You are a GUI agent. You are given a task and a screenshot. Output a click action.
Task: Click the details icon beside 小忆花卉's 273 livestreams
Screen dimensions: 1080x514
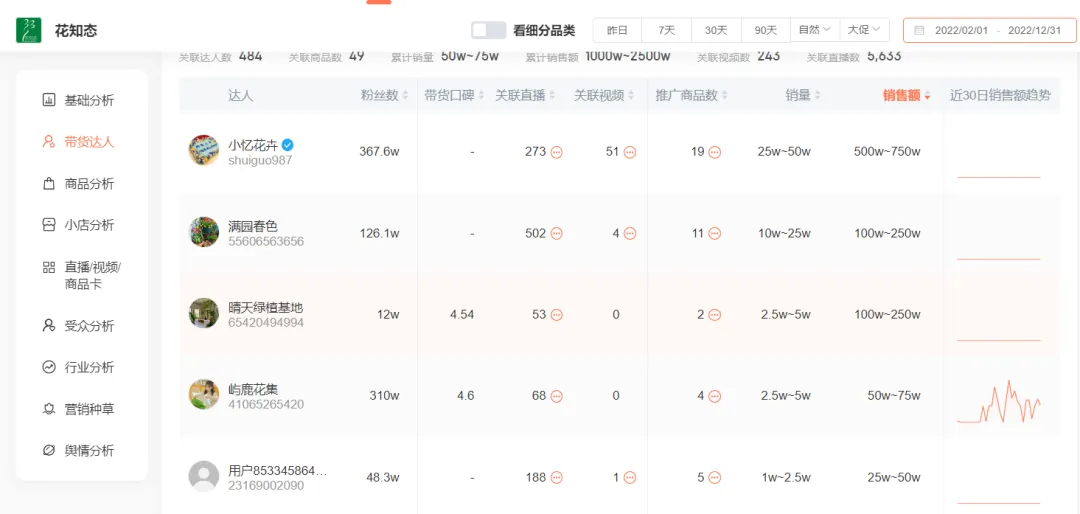(x=557, y=152)
